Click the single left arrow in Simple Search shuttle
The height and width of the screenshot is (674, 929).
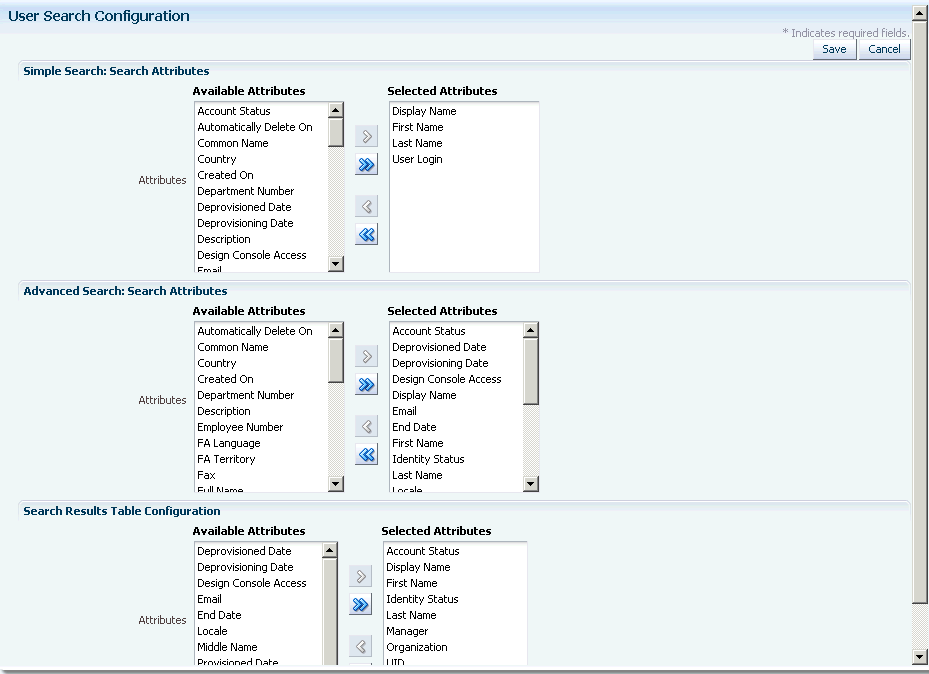tap(366, 205)
